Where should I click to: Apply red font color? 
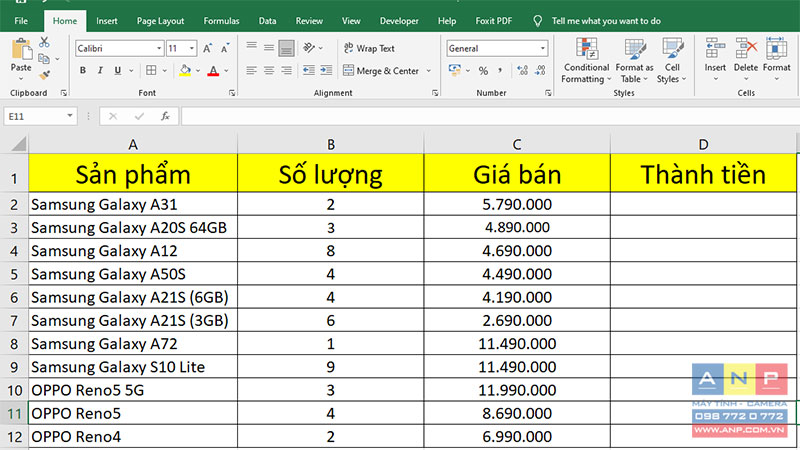click(x=213, y=70)
